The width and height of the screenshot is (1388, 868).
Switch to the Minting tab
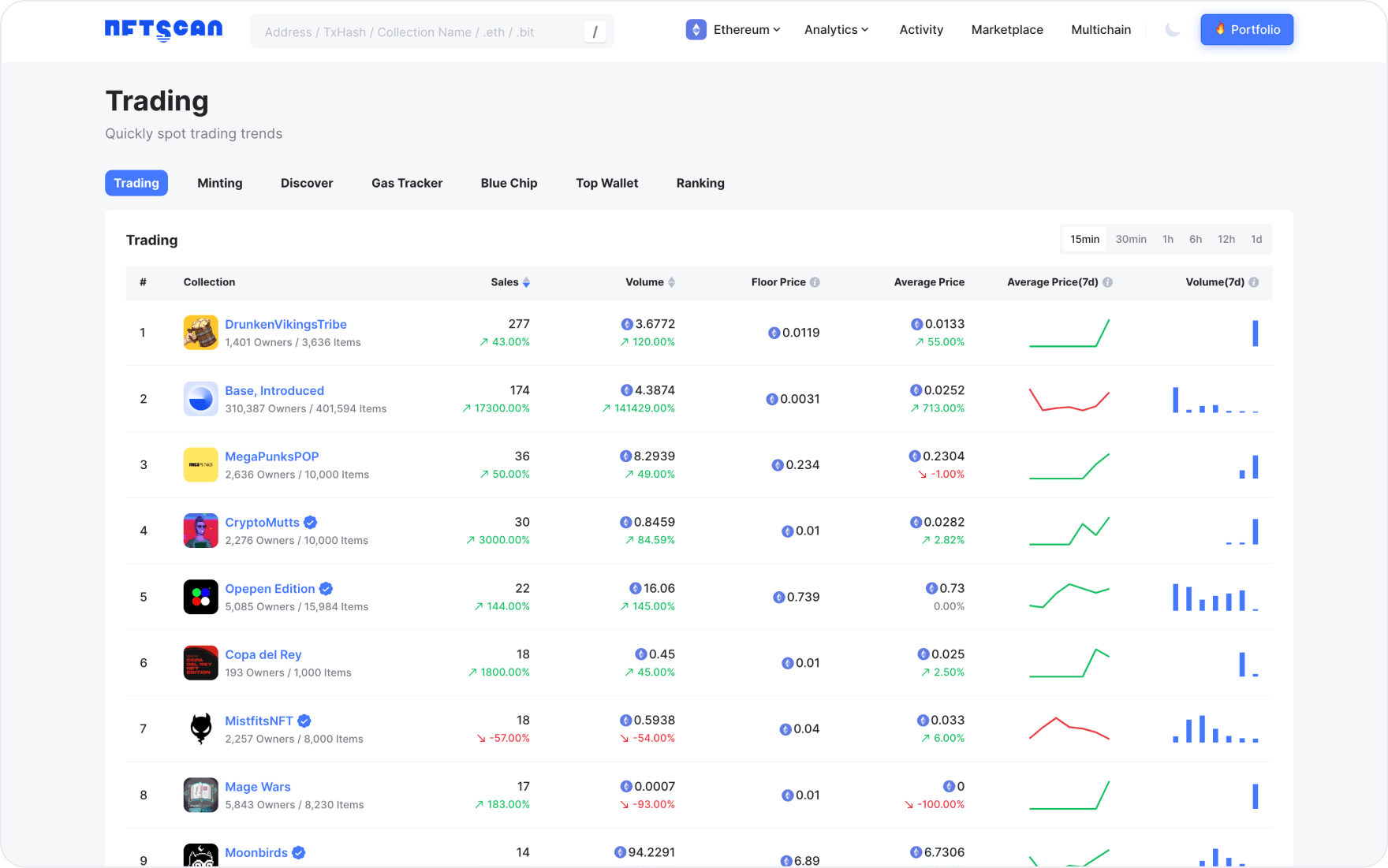point(219,183)
